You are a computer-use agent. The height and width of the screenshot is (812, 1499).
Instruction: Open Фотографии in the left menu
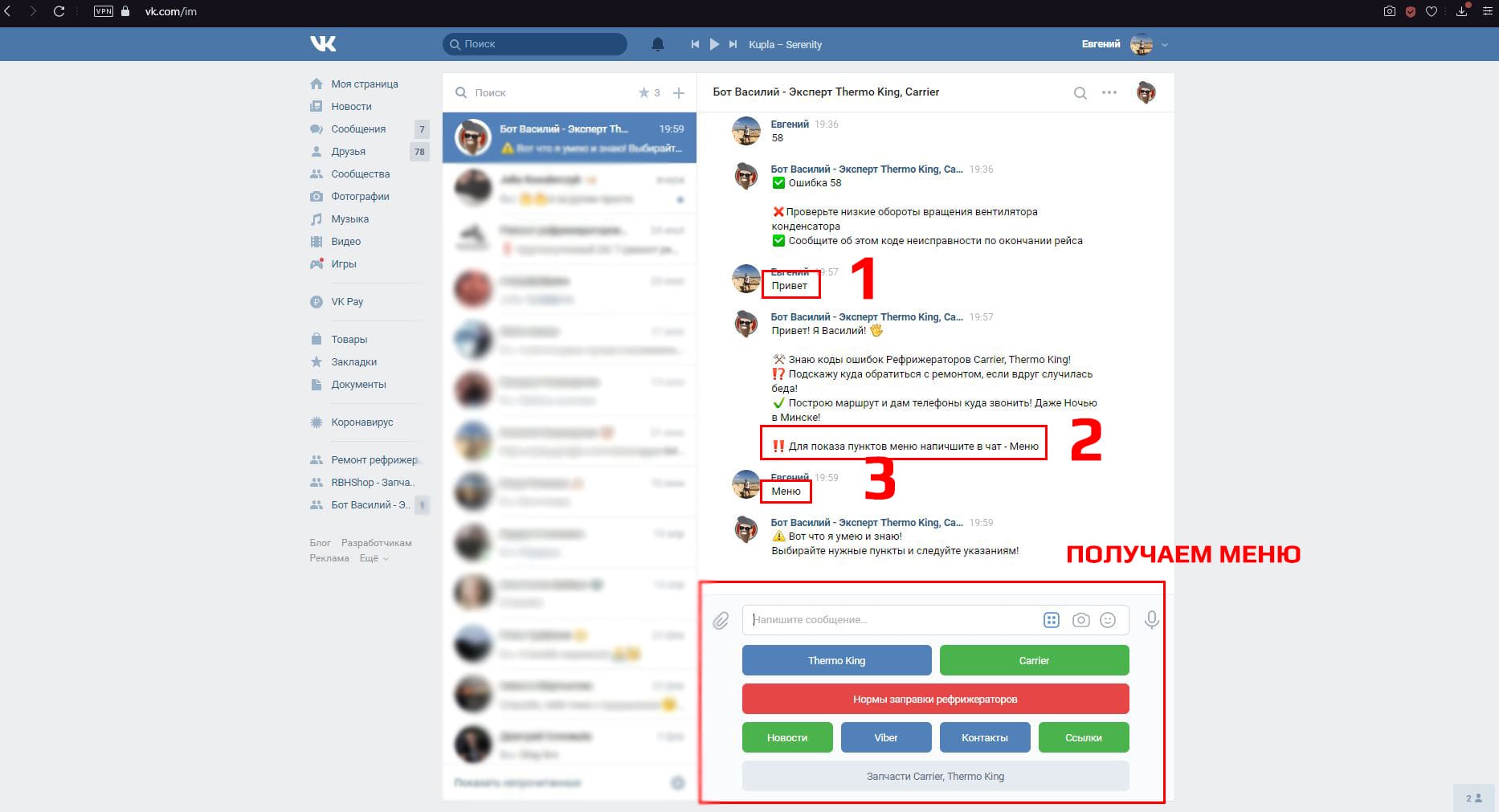(360, 196)
